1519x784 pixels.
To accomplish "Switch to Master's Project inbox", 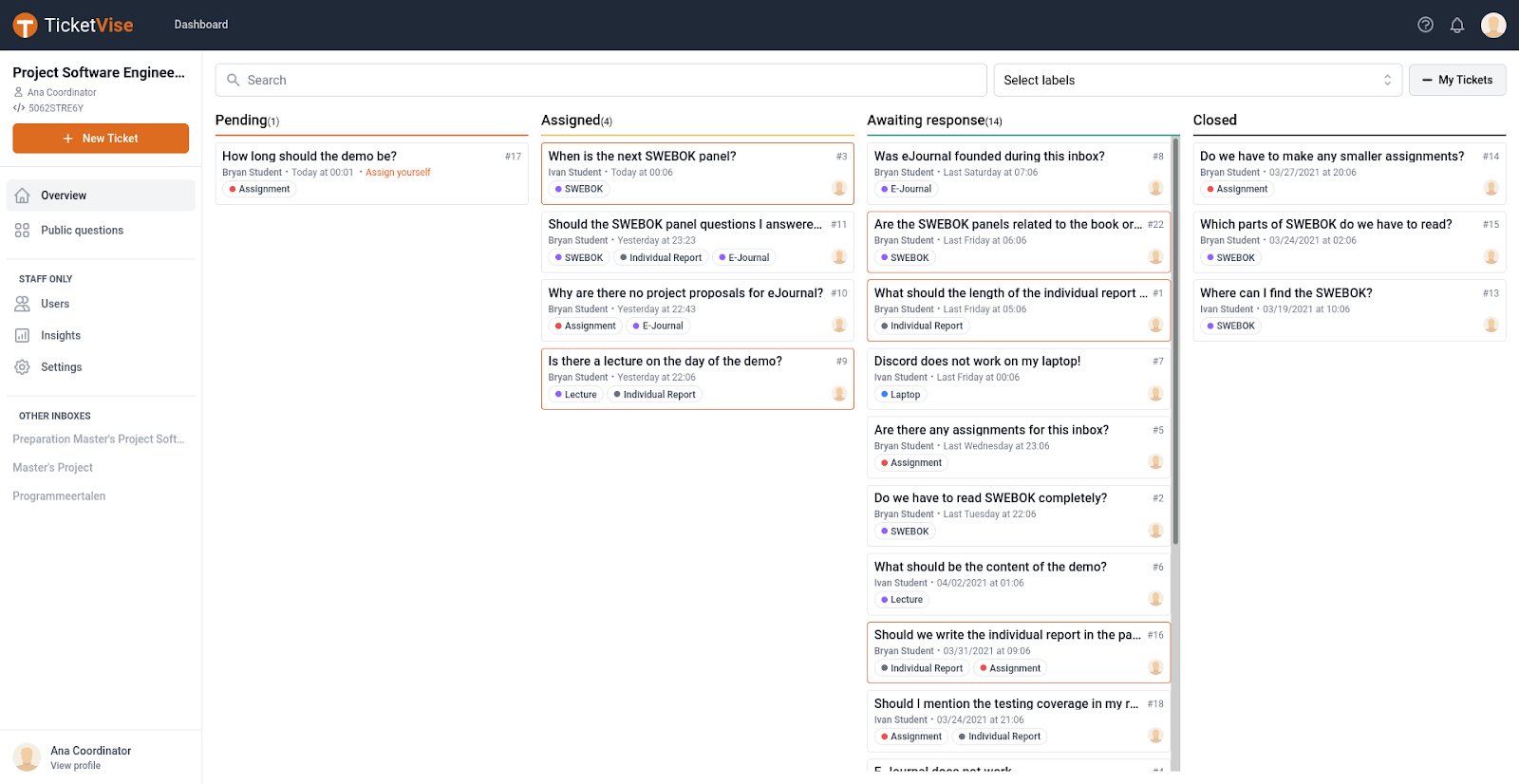I will pos(53,468).
